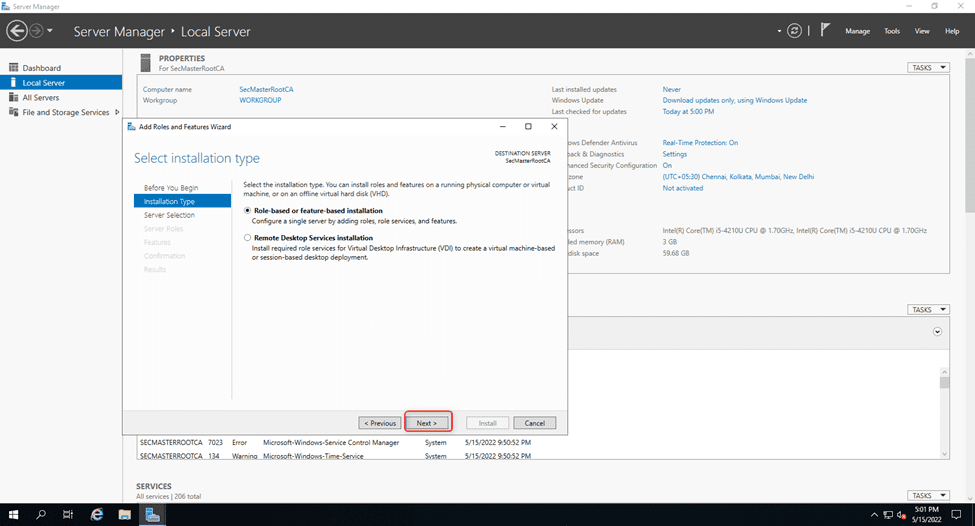Screen dimensions: 975x526
Task: Open File Explorer from the taskbar
Action: coord(124,515)
